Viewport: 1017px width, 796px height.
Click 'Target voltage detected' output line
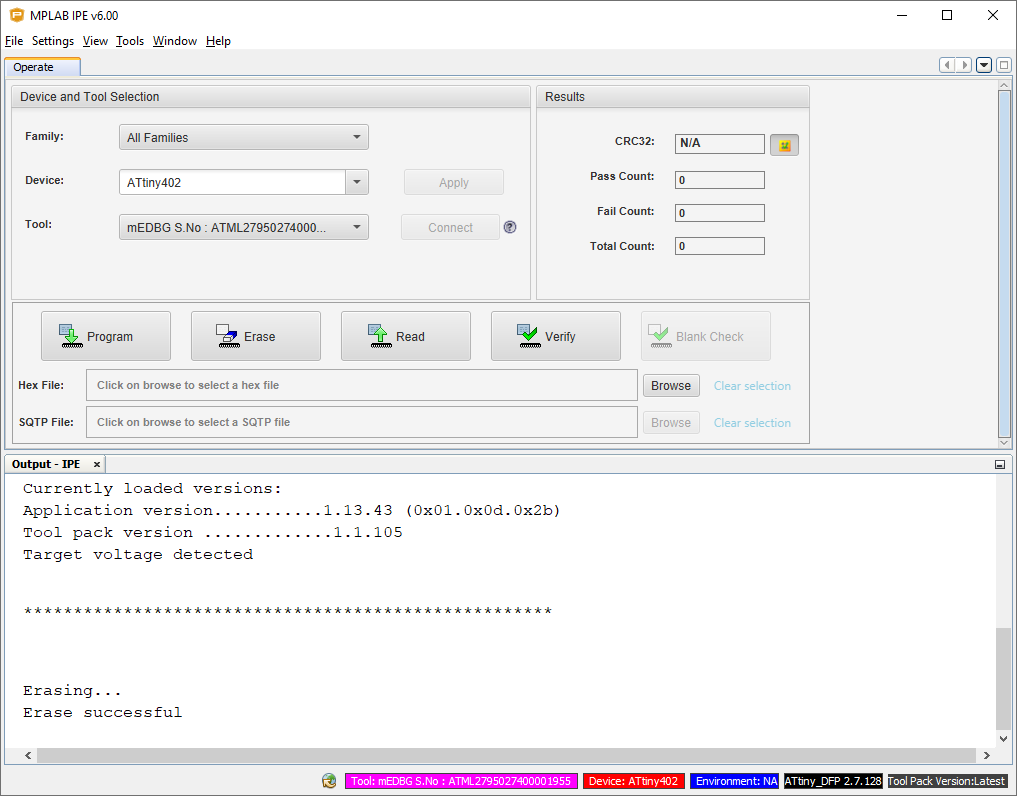138,555
